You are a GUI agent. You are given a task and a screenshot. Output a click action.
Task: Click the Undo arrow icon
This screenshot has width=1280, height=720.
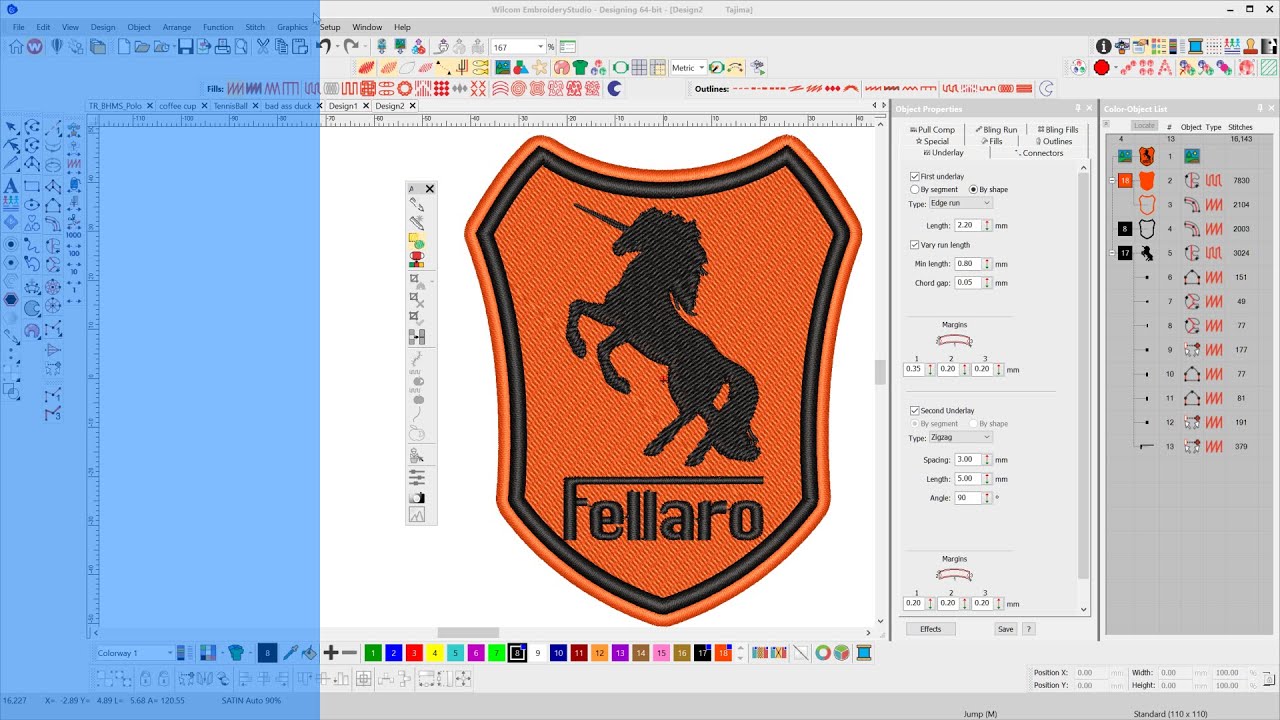(x=325, y=46)
